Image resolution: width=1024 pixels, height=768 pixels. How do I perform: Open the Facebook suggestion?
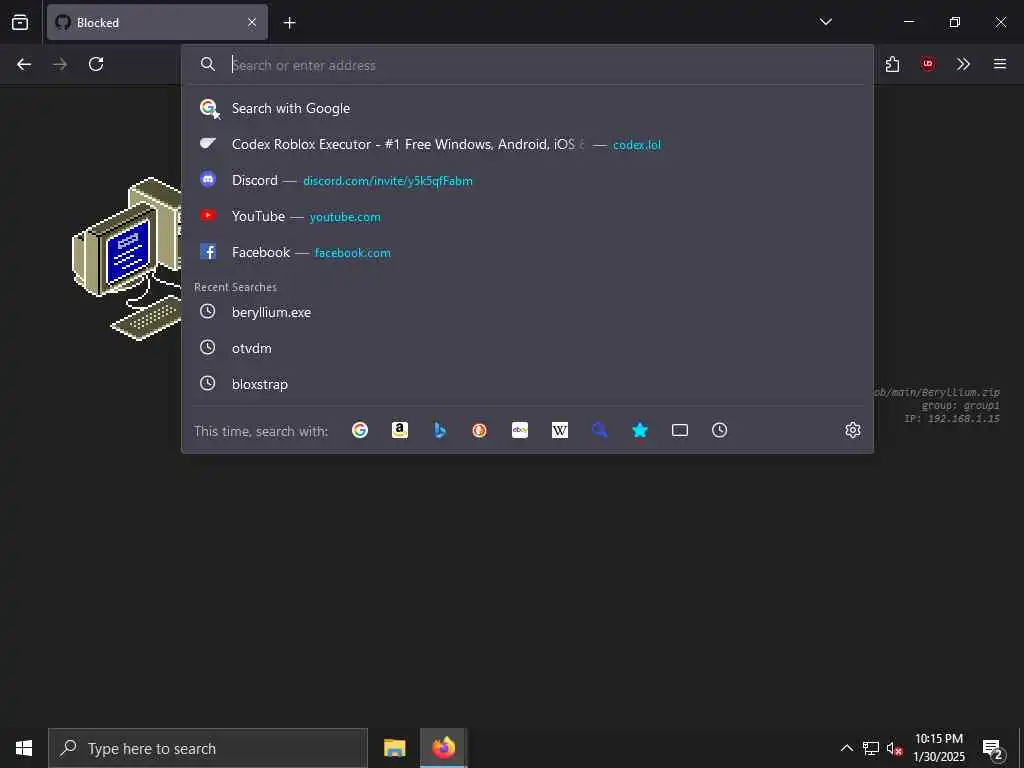[x=528, y=252]
